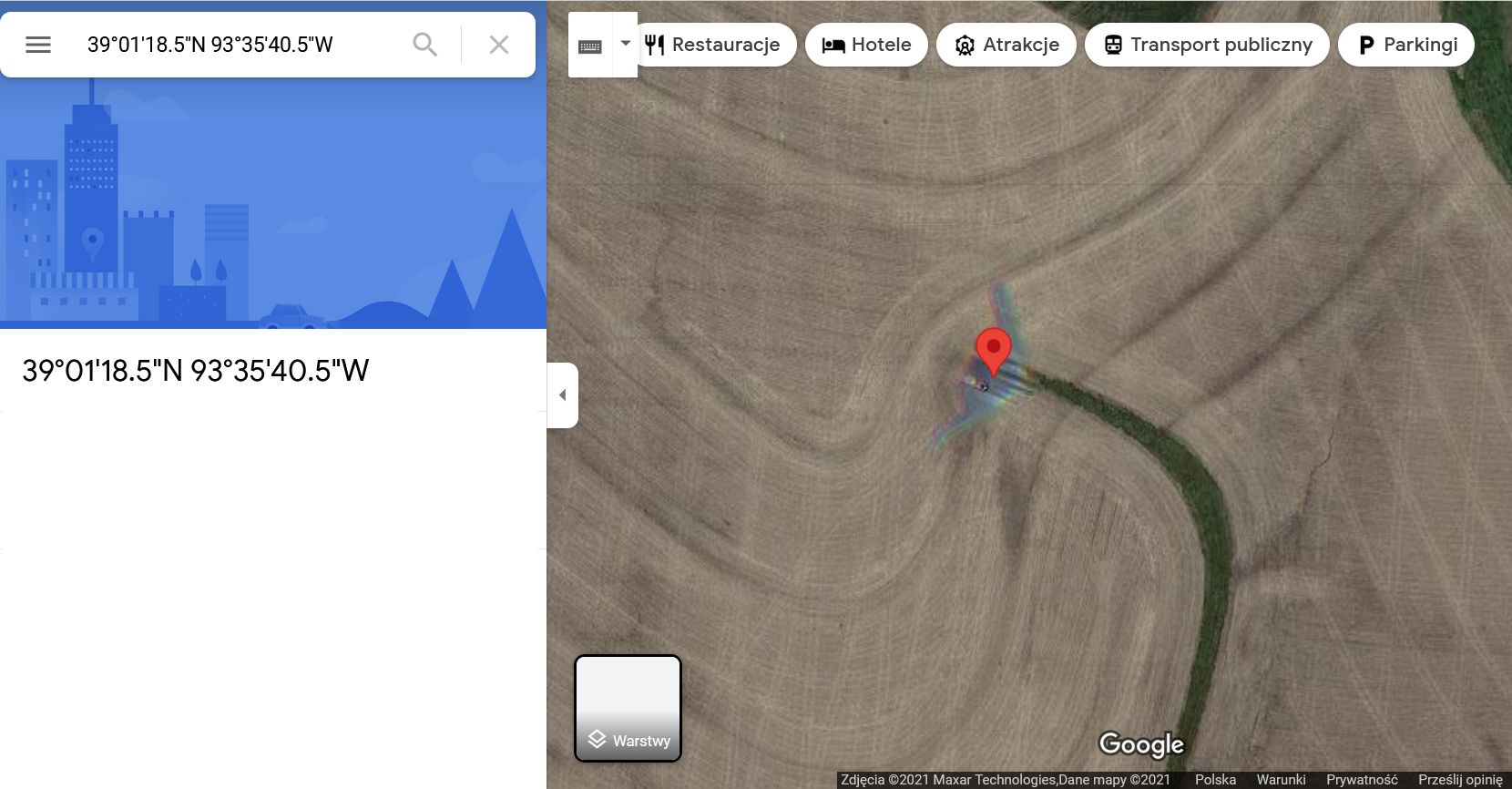1512x789 pixels.
Task: Click the red location pin marker
Action: coord(993,352)
